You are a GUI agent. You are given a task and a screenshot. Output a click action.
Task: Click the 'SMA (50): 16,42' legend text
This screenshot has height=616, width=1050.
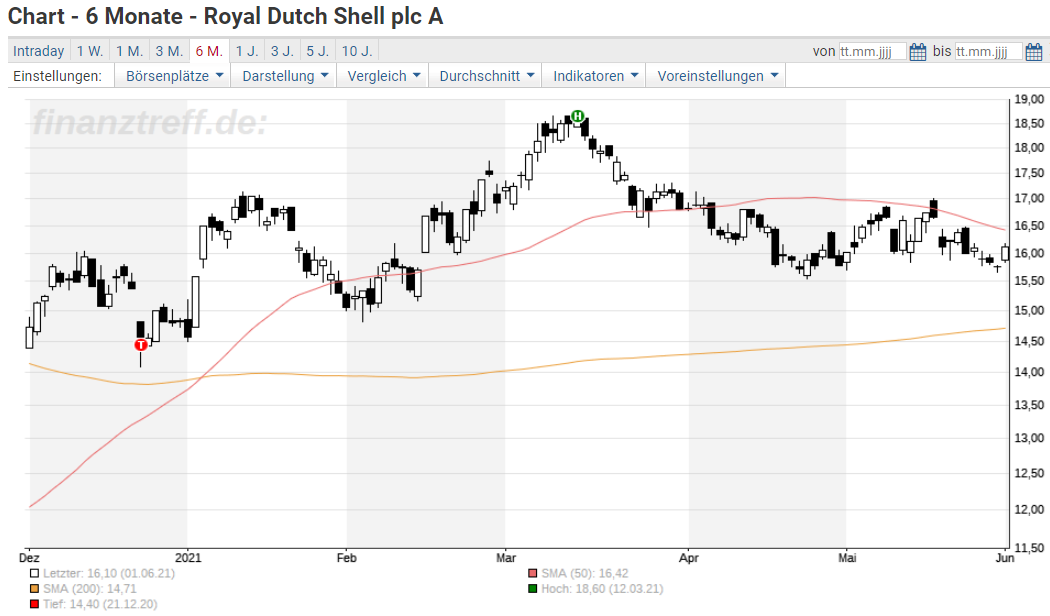pyautogui.click(x=585, y=573)
